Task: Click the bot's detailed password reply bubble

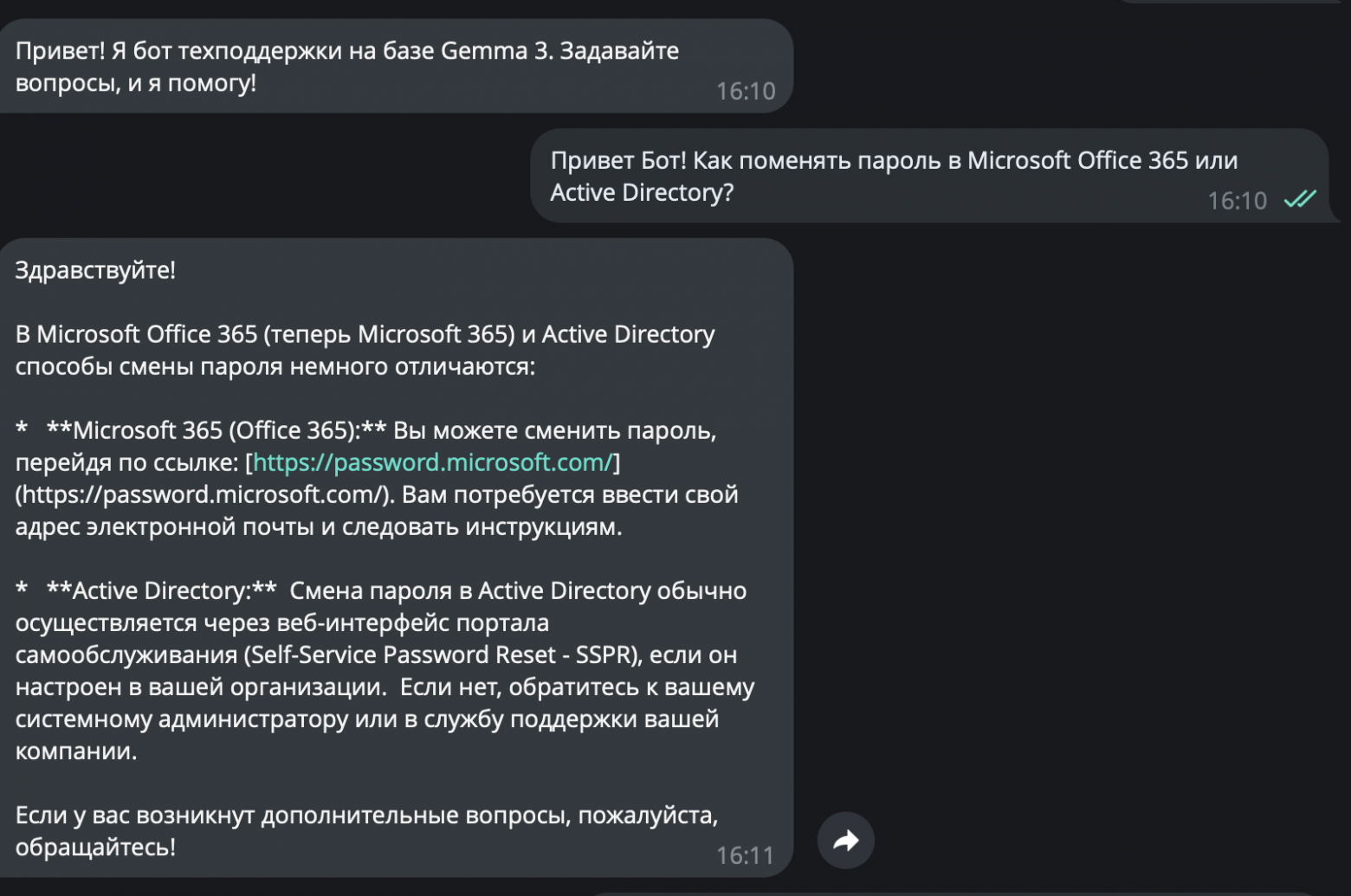Action: [x=390, y=554]
